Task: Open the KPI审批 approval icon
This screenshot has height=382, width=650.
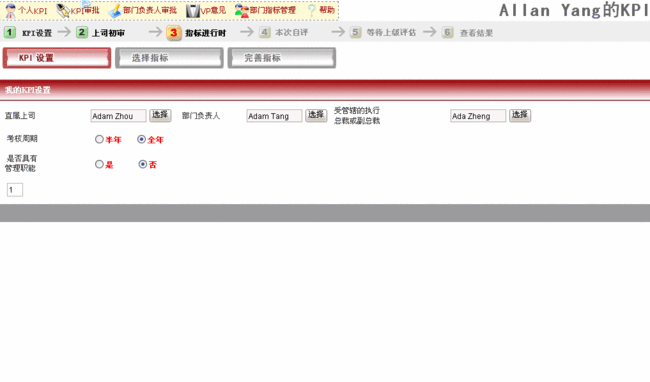Action: click(x=63, y=10)
